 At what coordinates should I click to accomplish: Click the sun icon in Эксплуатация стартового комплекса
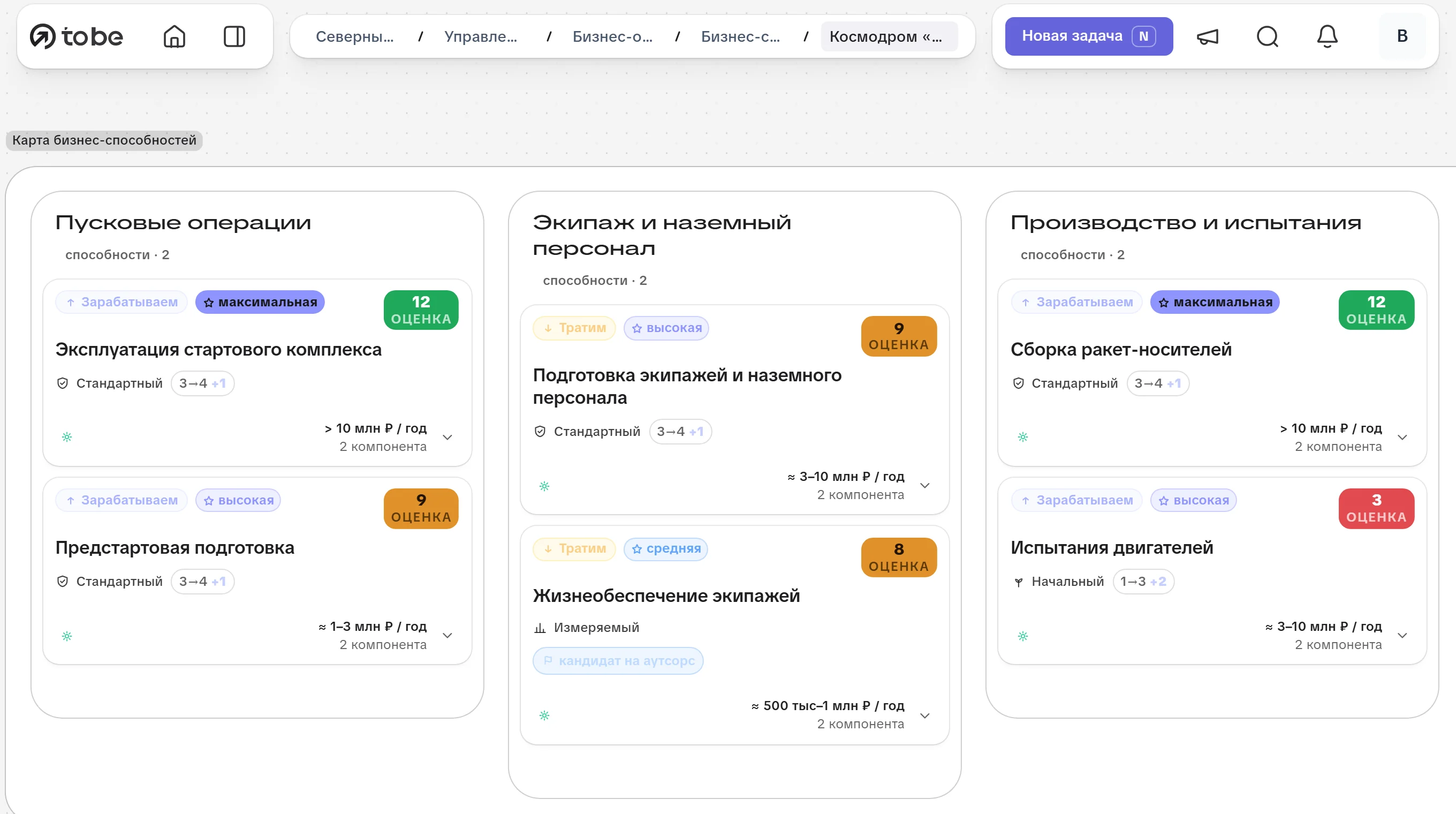[x=67, y=437]
